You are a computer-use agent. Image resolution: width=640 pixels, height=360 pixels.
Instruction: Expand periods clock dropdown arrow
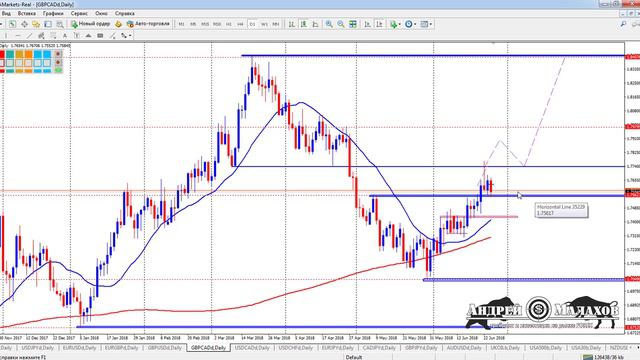pos(415,24)
